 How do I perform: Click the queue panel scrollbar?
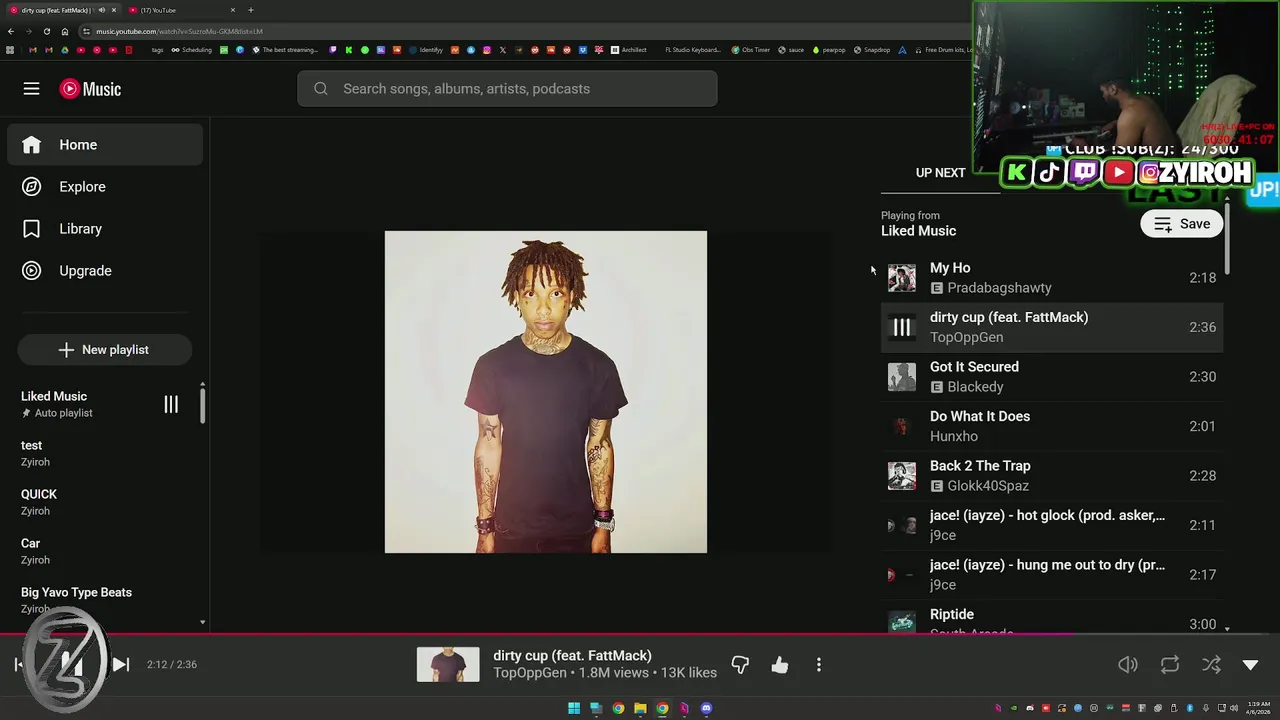click(x=1227, y=240)
